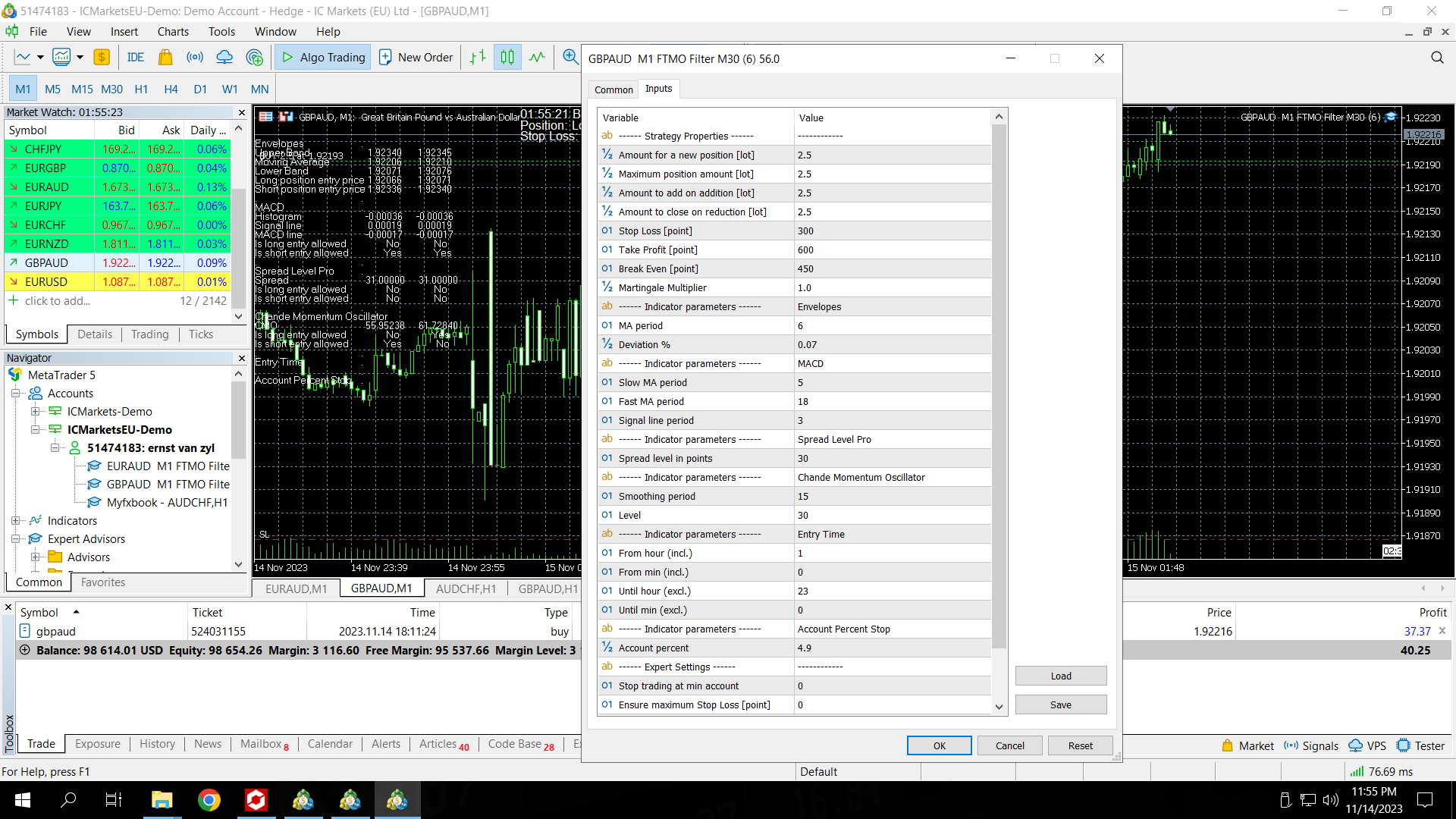Collapse the ICMarketsEU-Demo account node
The height and width of the screenshot is (819, 1456).
point(35,429)
